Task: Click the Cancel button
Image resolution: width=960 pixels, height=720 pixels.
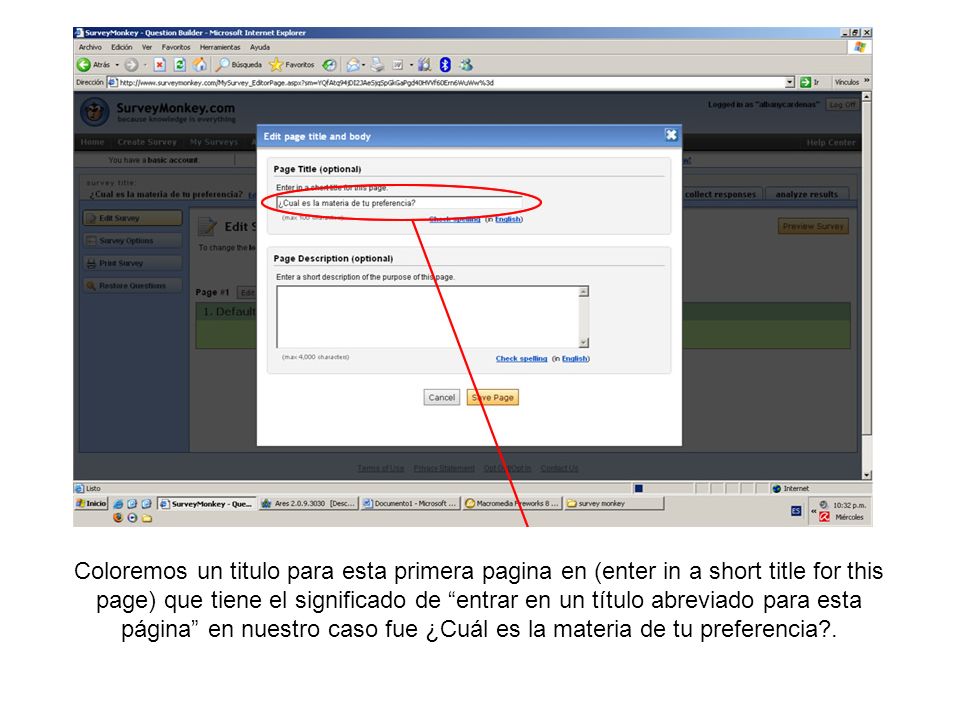Action: pyautogui.click(x=441, y=397)
